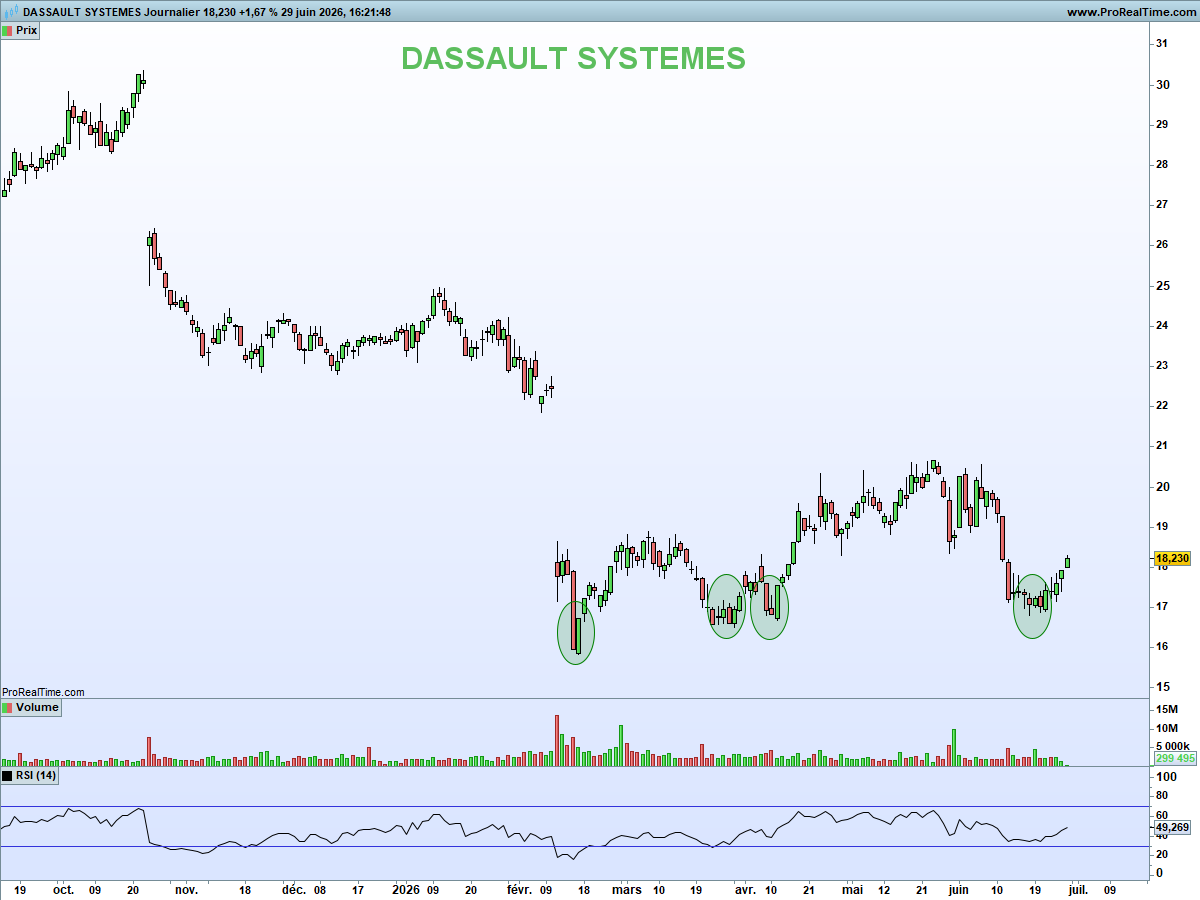Click the volume value 299 495

click(1174, 759)
